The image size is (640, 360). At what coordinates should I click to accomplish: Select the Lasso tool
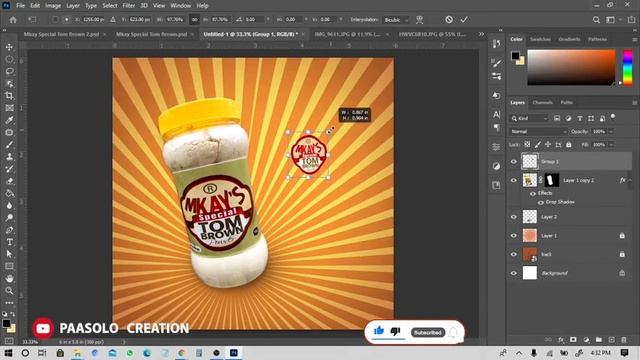point(9,71)
